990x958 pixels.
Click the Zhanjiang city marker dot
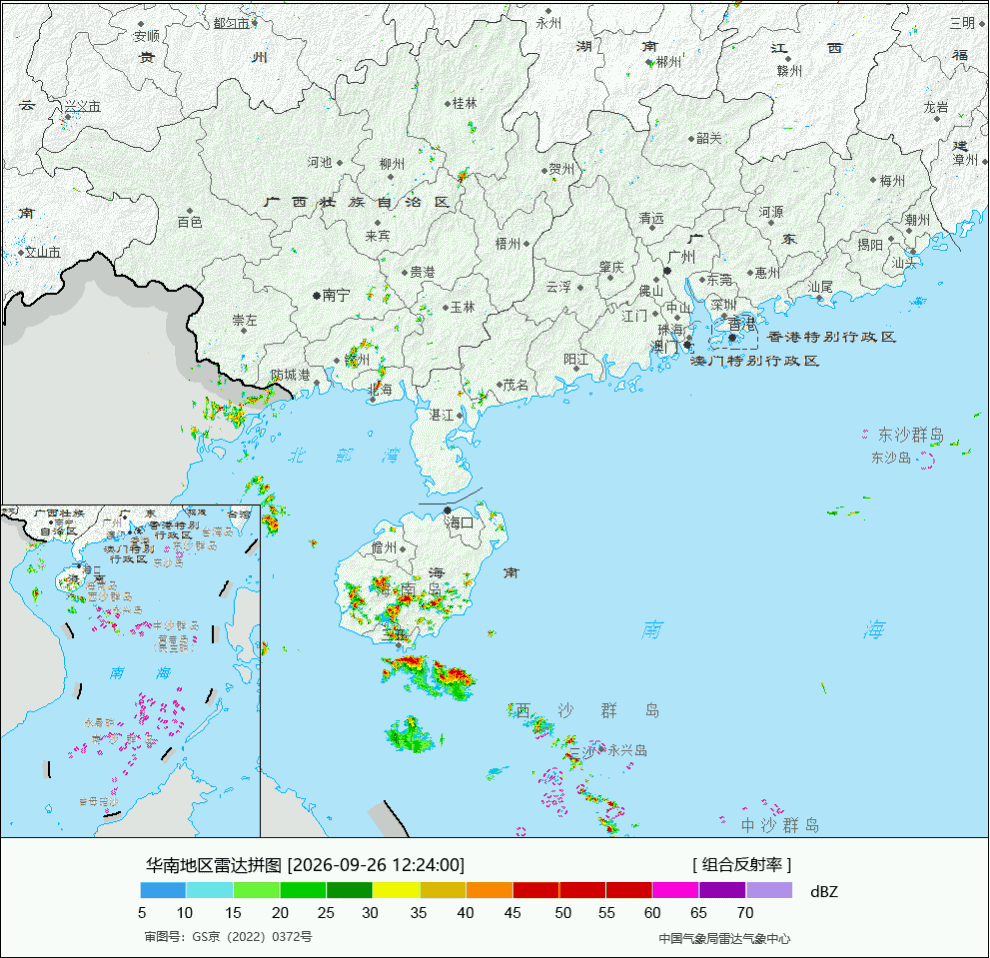[460, 416]
